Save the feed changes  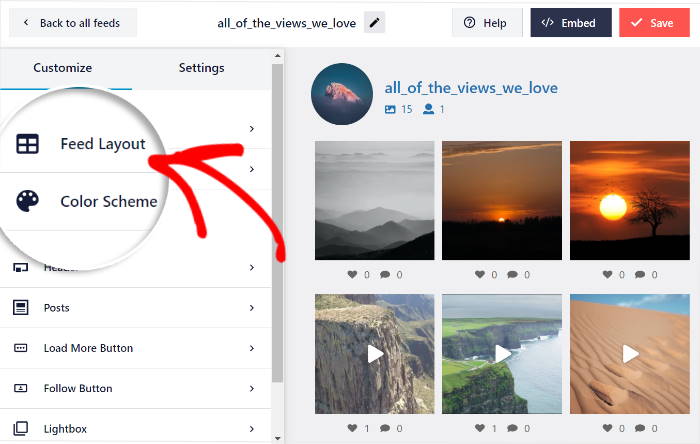654,23
